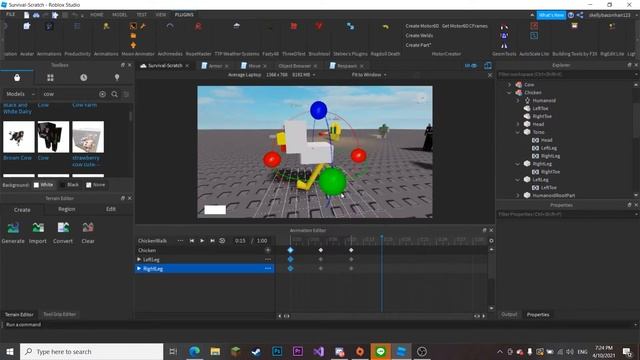This screenshot has height=360, width=640.
Task: Click Create Motor6D button
Action: click(422, 26)
